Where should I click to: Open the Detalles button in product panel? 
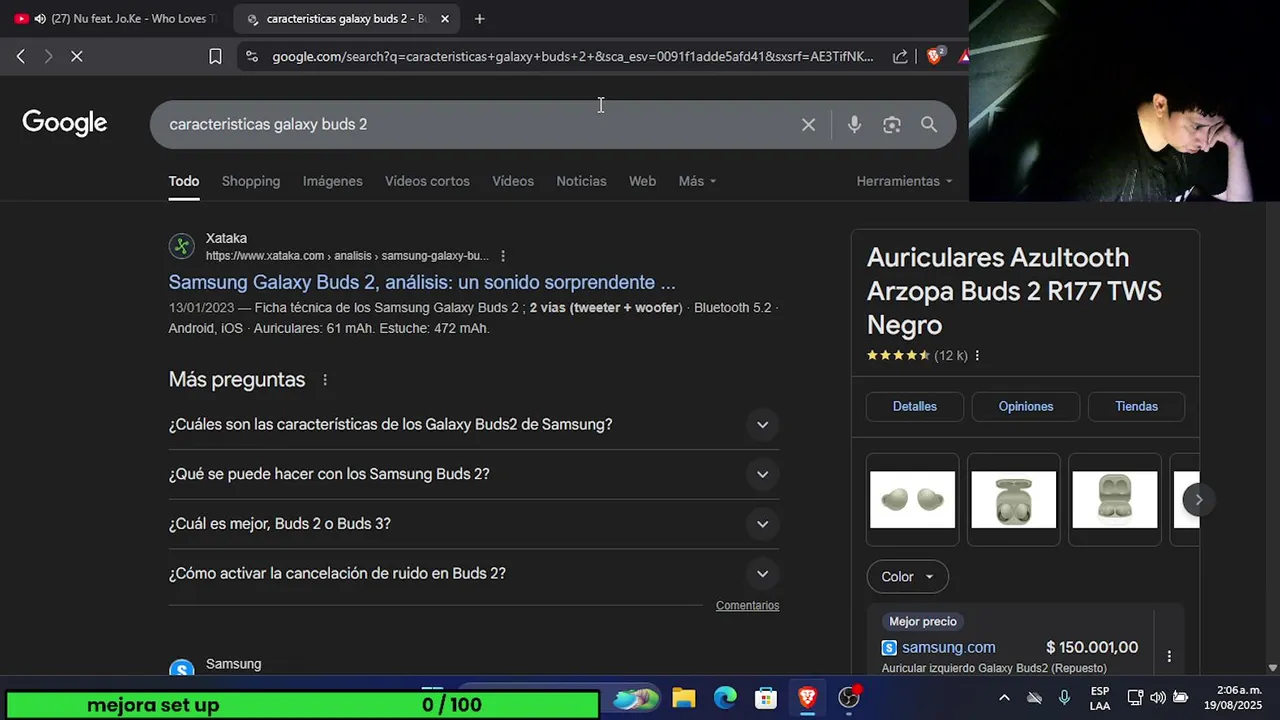915,407
